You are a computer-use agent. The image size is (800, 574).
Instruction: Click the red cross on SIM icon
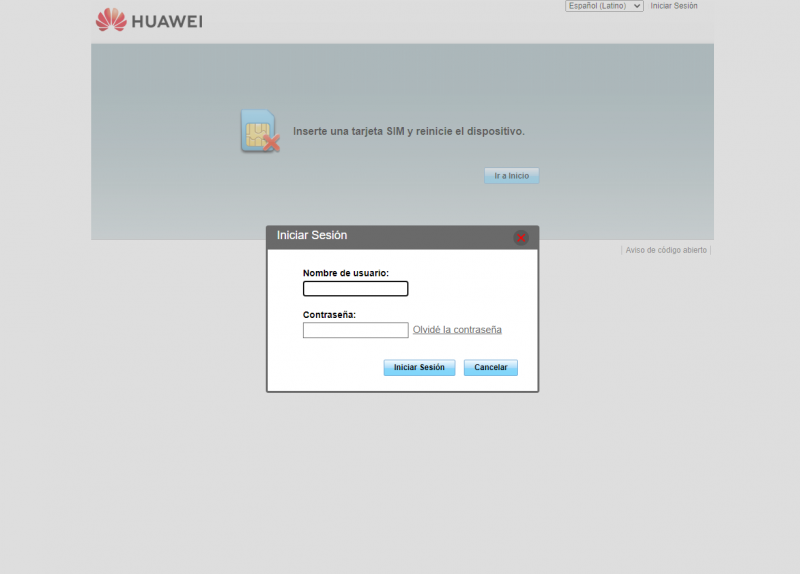point(270,144)
